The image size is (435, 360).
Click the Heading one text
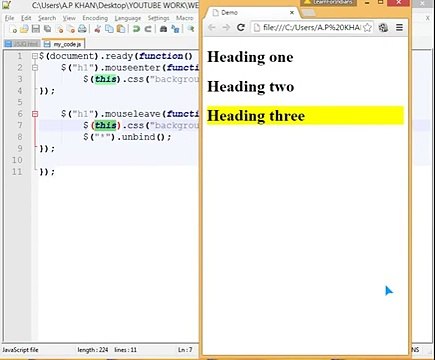250,57
